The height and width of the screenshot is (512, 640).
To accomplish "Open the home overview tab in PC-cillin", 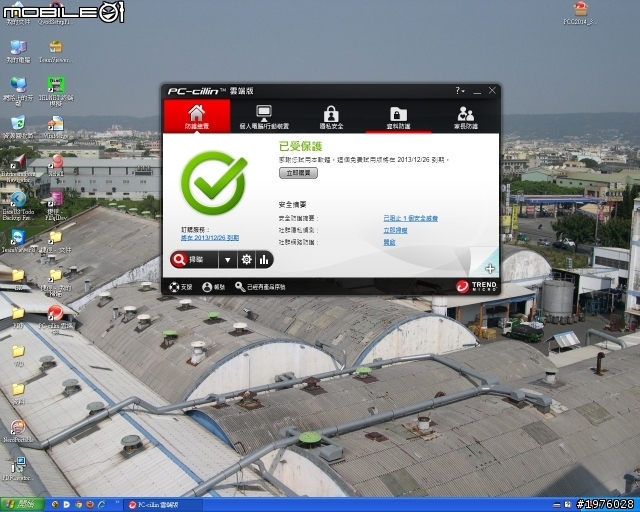I will (x=197, y=116).
